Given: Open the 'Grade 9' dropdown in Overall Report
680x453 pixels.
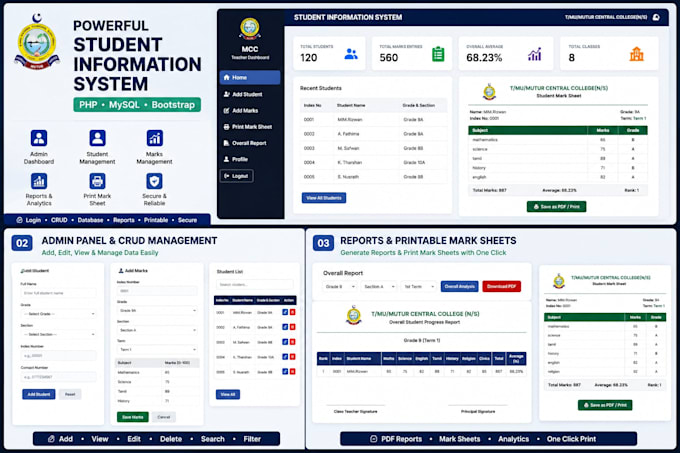Looking at the screenshot, I should [340, 287].
